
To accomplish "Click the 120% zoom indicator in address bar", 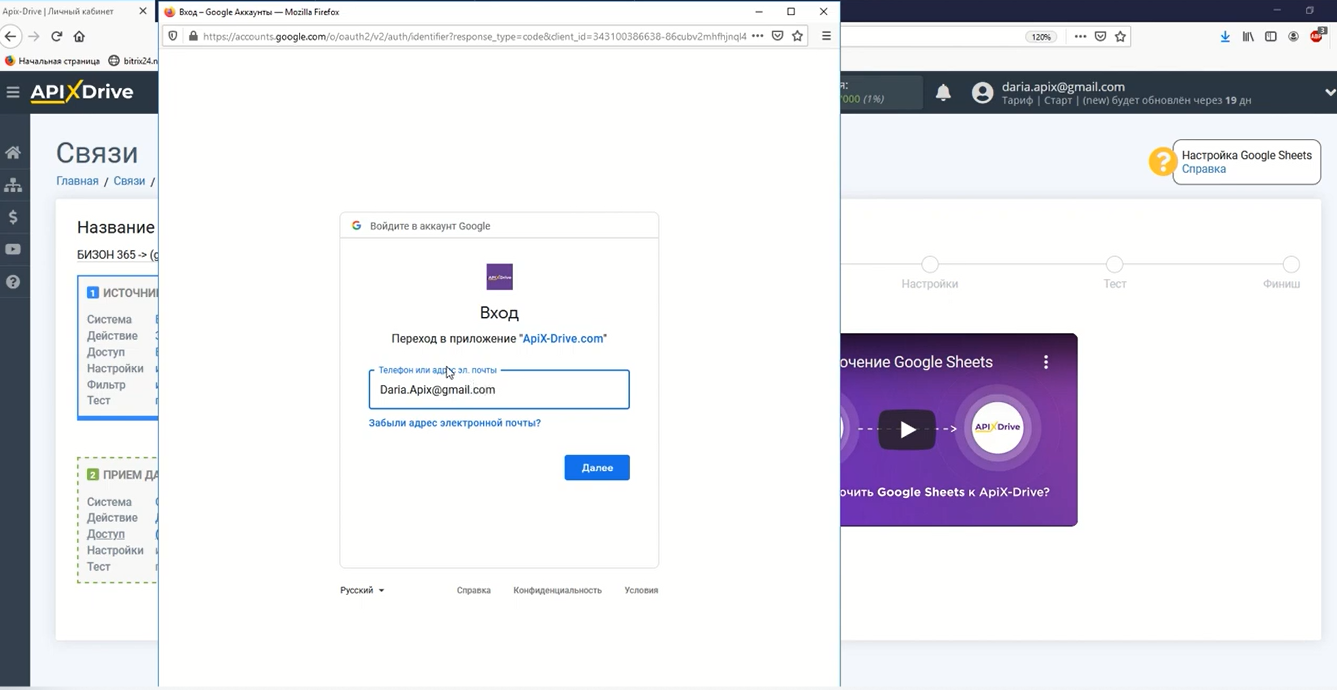I will coord(1041,37).
